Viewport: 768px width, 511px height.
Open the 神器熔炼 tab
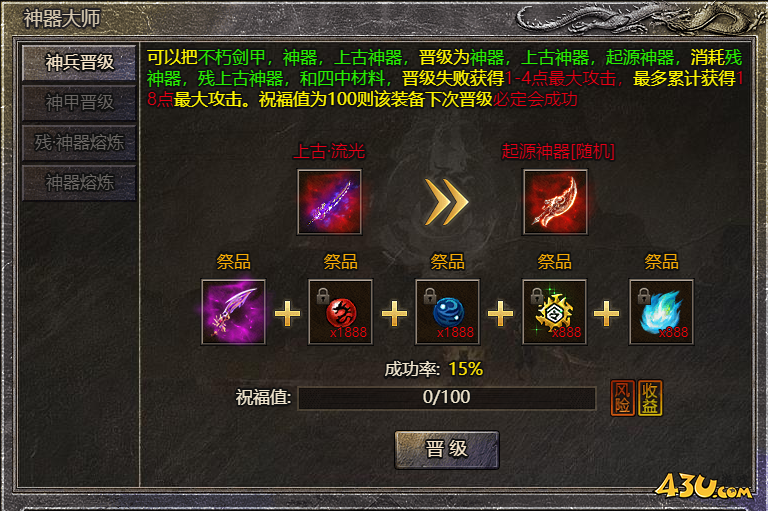click(x=79, y=183)
